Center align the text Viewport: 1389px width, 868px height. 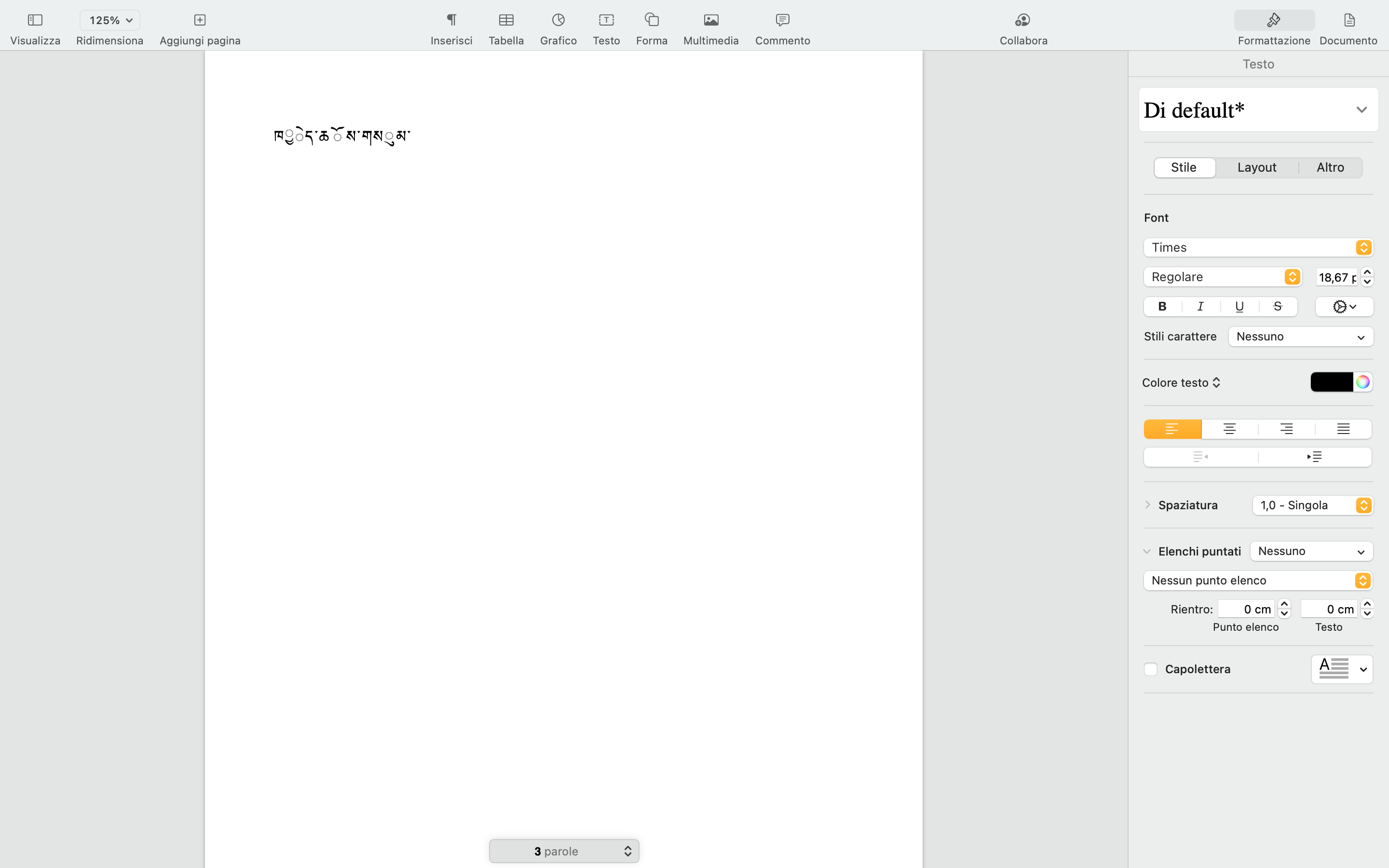(1229, 429)
